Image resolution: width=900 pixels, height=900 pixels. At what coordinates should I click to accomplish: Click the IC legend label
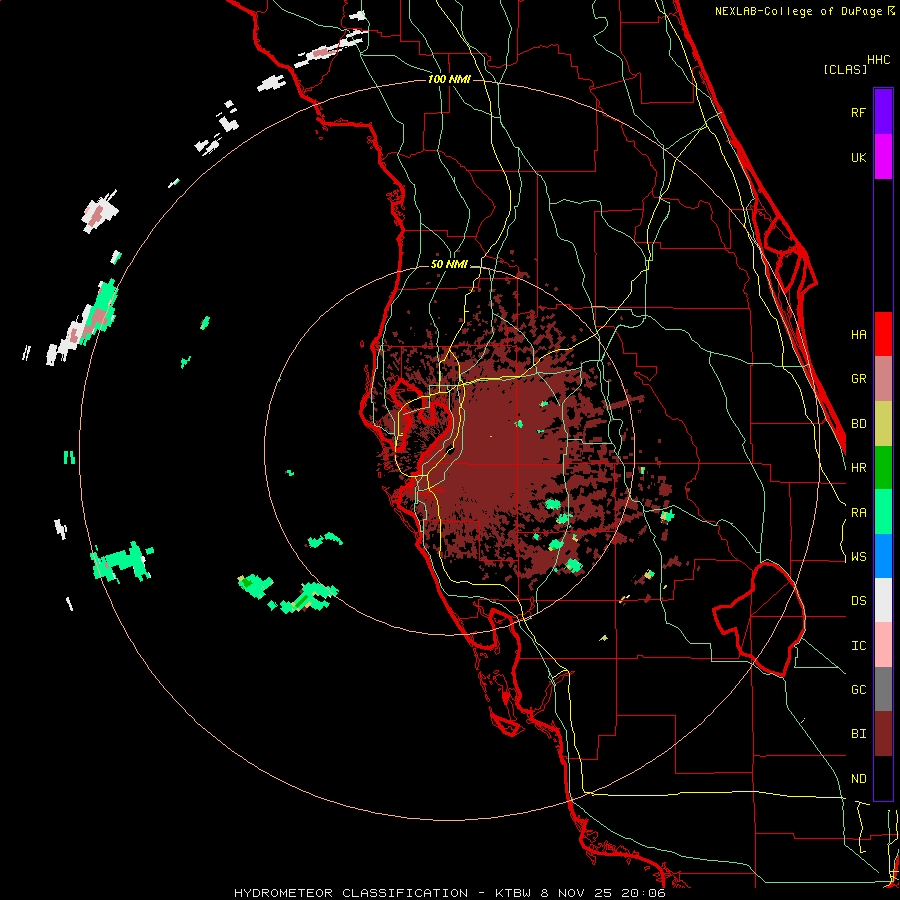click(858, 646)
